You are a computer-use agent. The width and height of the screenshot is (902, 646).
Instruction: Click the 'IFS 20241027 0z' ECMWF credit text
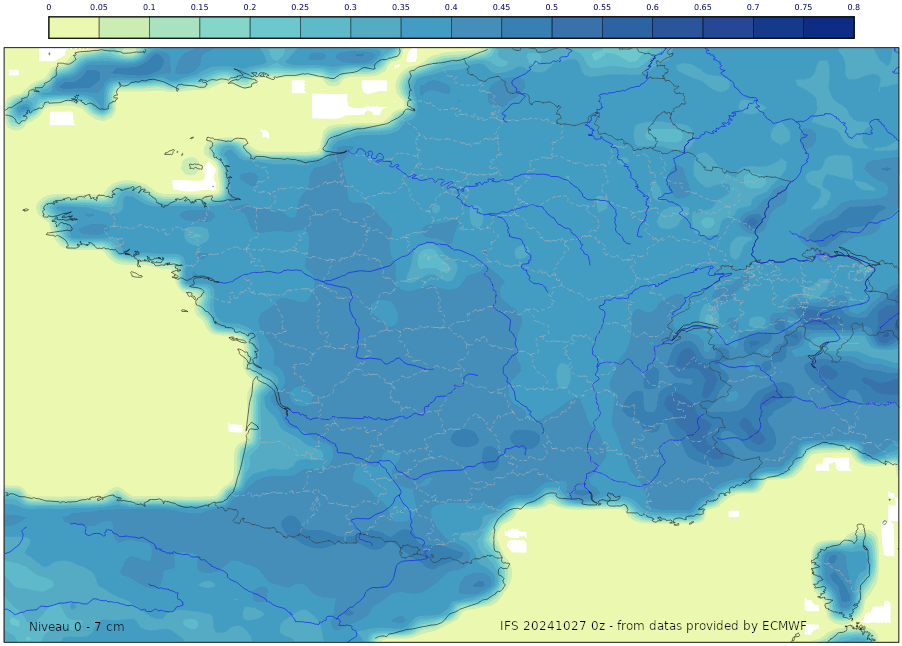(653, 625)
